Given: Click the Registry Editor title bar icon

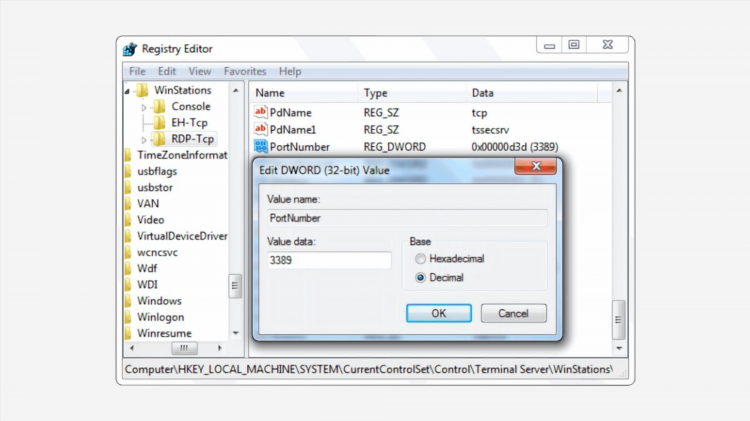Looking at the screenshot, I should [x=130, y=49].
